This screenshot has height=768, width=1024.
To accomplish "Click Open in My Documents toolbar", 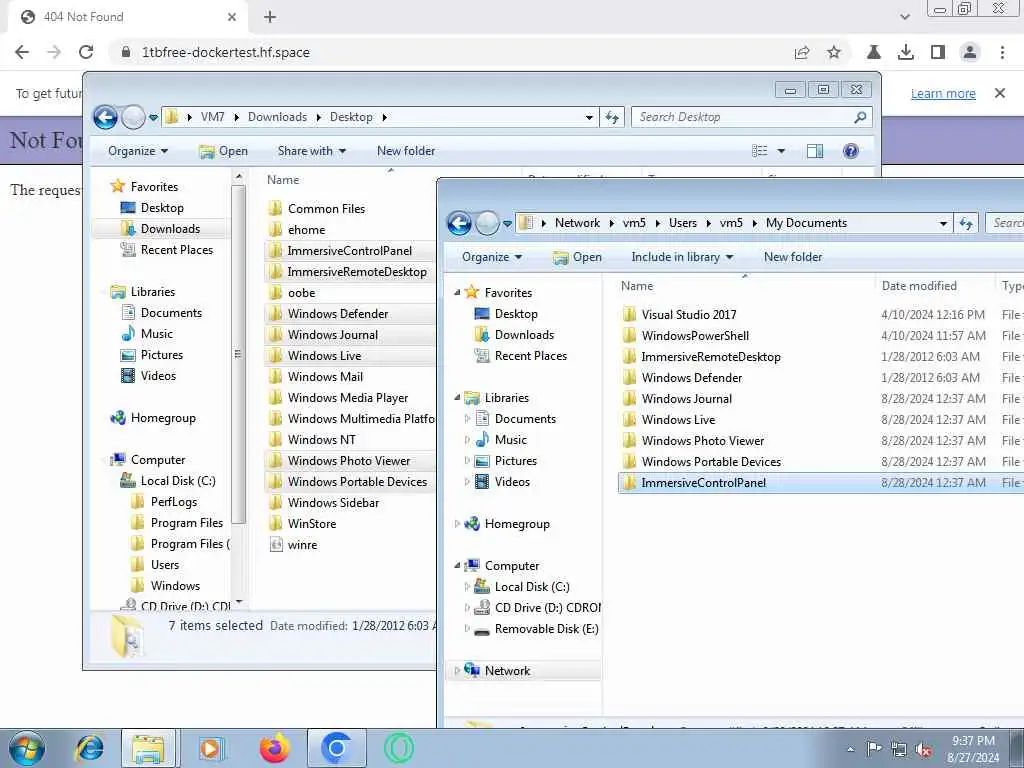I will [577, 257].
